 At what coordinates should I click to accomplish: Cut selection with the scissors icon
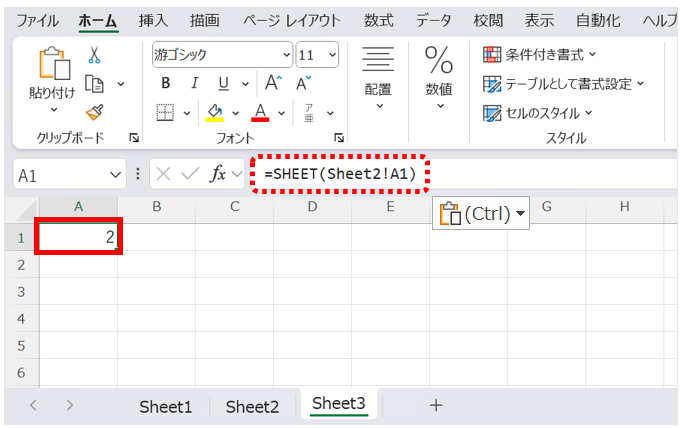pos(94,55)
